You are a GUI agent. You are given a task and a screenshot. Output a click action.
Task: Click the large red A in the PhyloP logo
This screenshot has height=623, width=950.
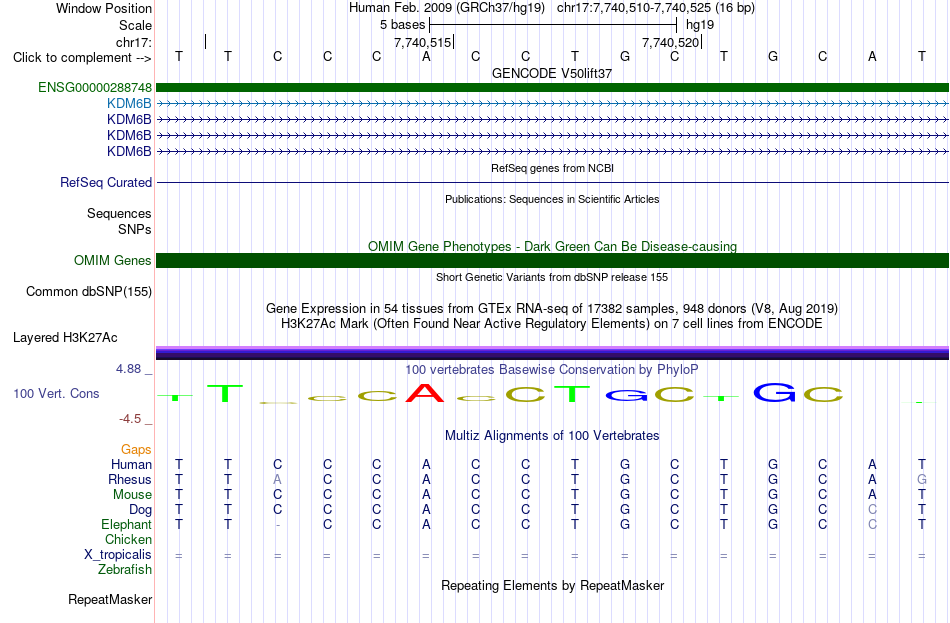click(x=425, y=393)
